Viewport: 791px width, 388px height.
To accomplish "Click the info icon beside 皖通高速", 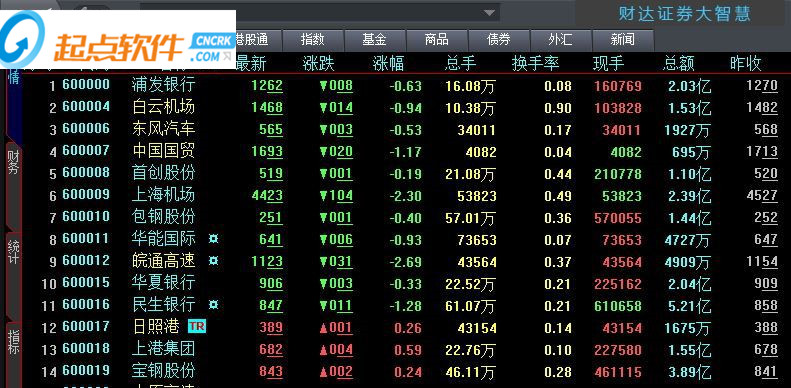I will 214,261.
